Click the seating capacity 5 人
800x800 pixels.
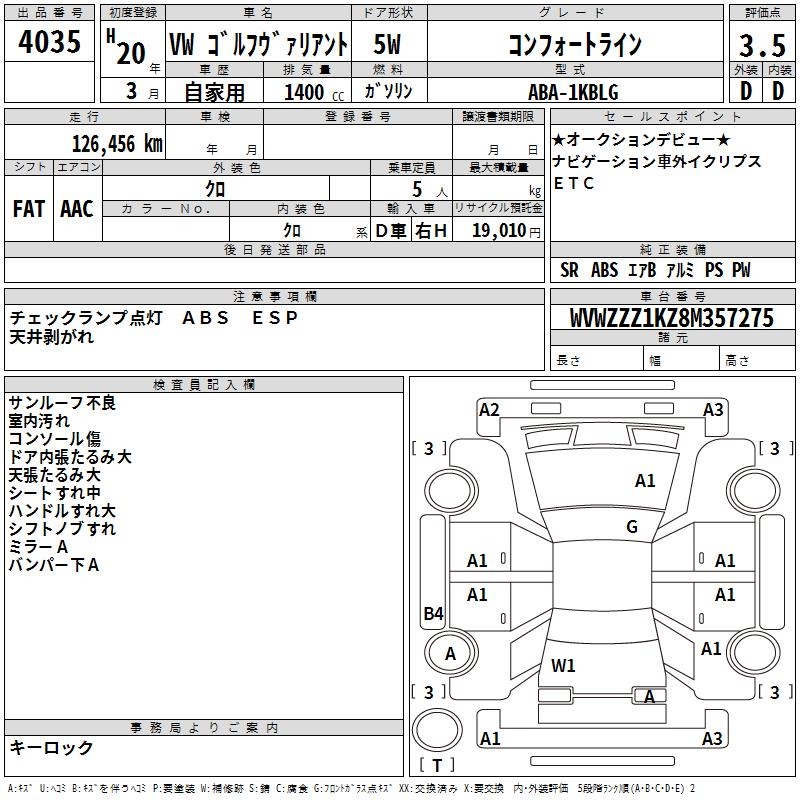tap(430, 190)
